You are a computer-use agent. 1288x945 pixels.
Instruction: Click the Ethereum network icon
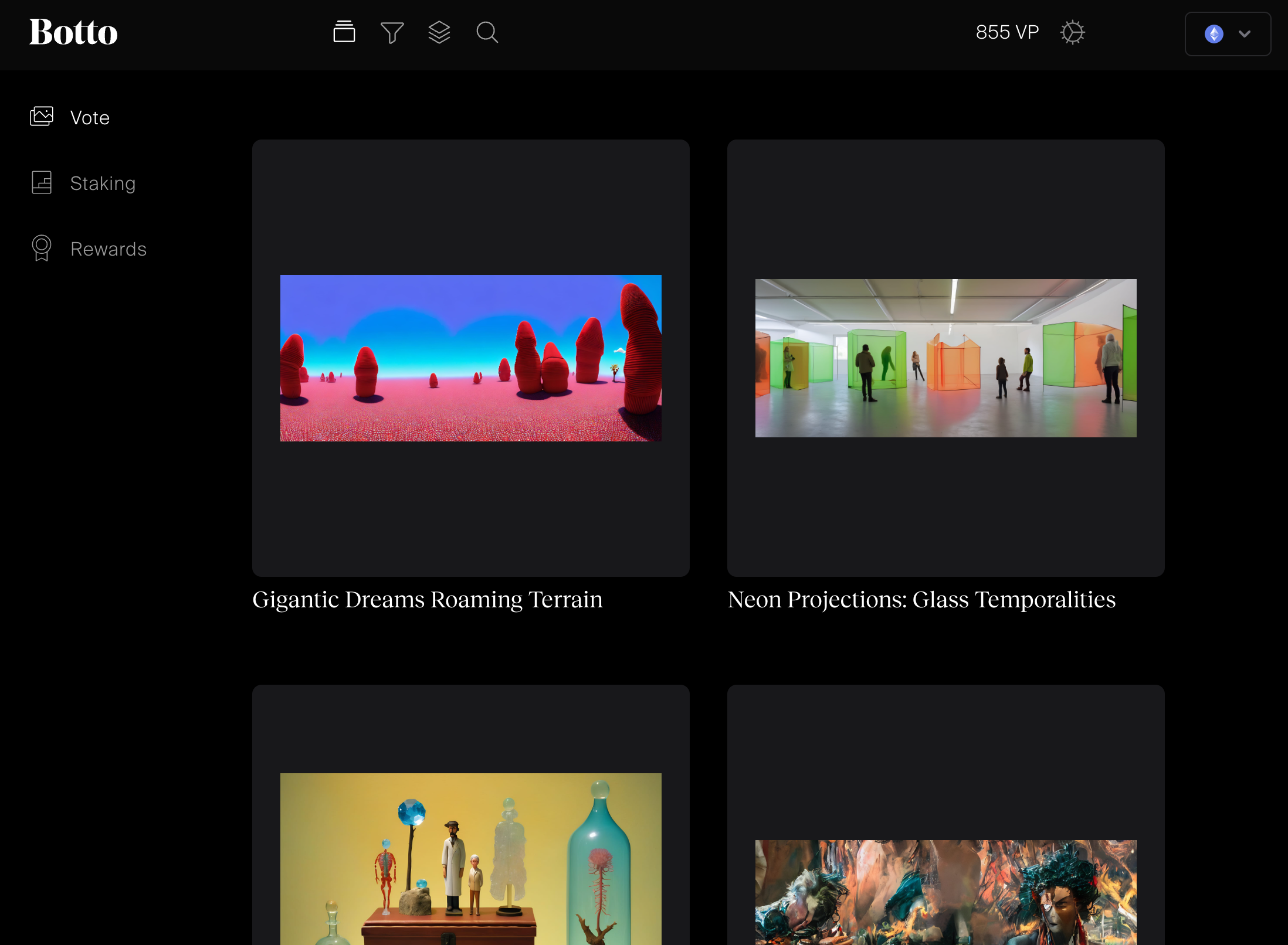pos(1214,34)
